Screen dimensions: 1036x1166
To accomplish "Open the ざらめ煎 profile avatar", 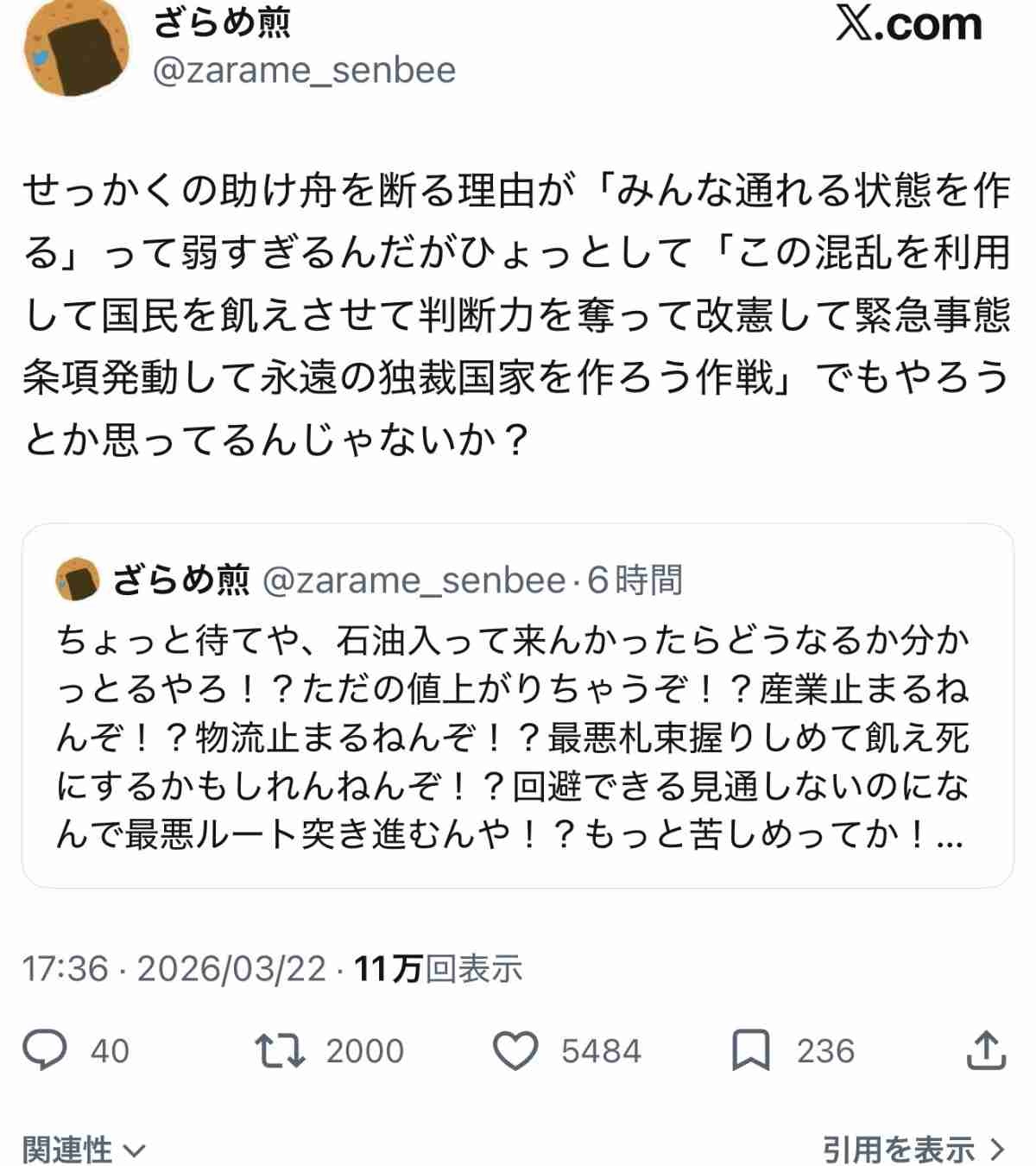I will 76,52.
